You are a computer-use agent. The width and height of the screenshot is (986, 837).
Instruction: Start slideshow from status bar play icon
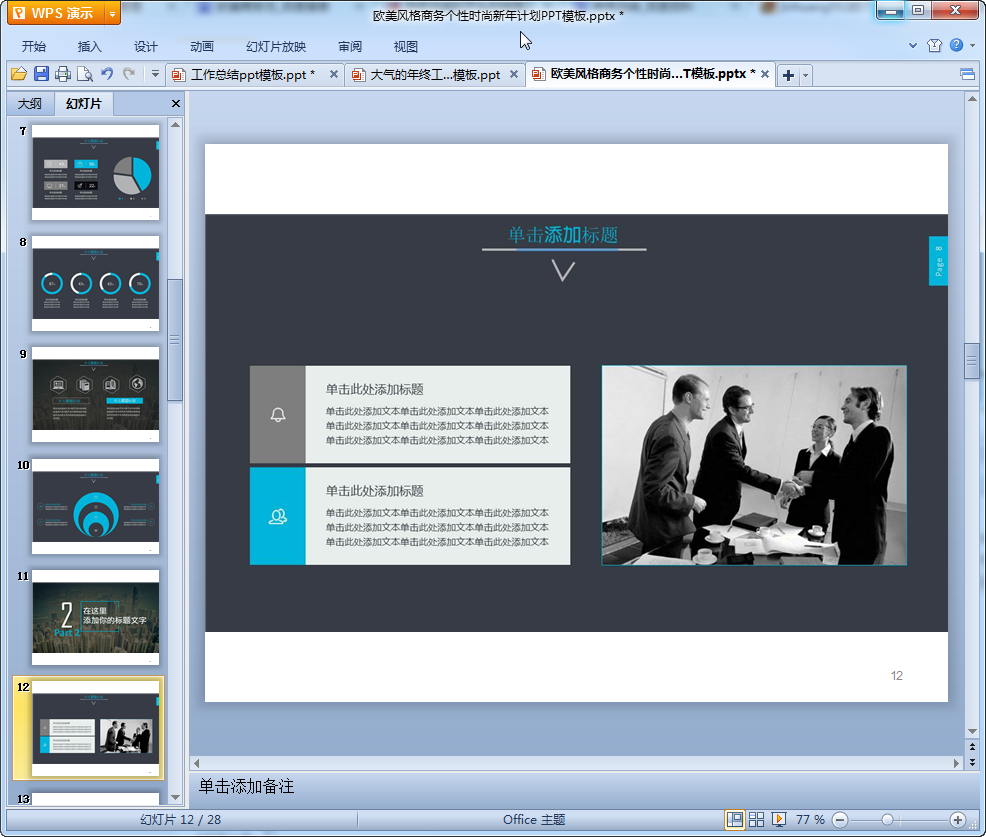(779, 819)
